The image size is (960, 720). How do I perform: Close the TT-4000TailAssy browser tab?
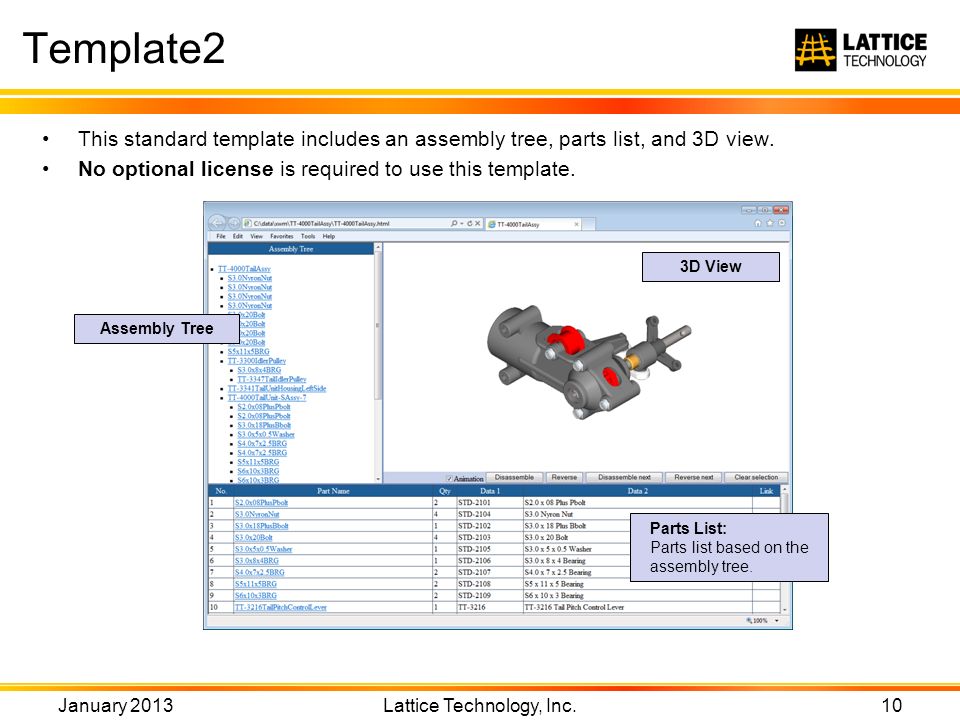[x=576, y=224]
